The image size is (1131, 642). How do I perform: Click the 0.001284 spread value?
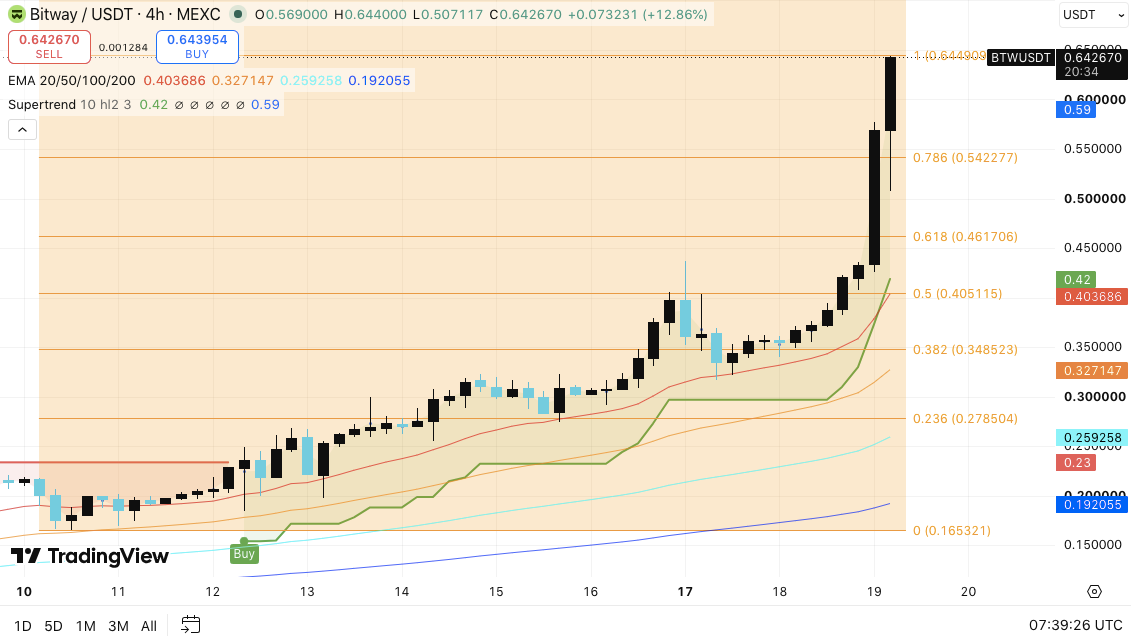pos(123,48)
